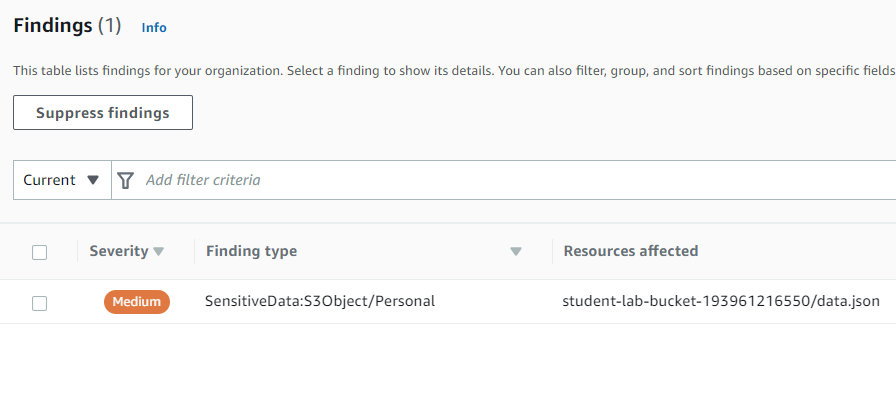
Task: Open the SensitiveData:S3Object/Personal finding
Action: (320, 301)
